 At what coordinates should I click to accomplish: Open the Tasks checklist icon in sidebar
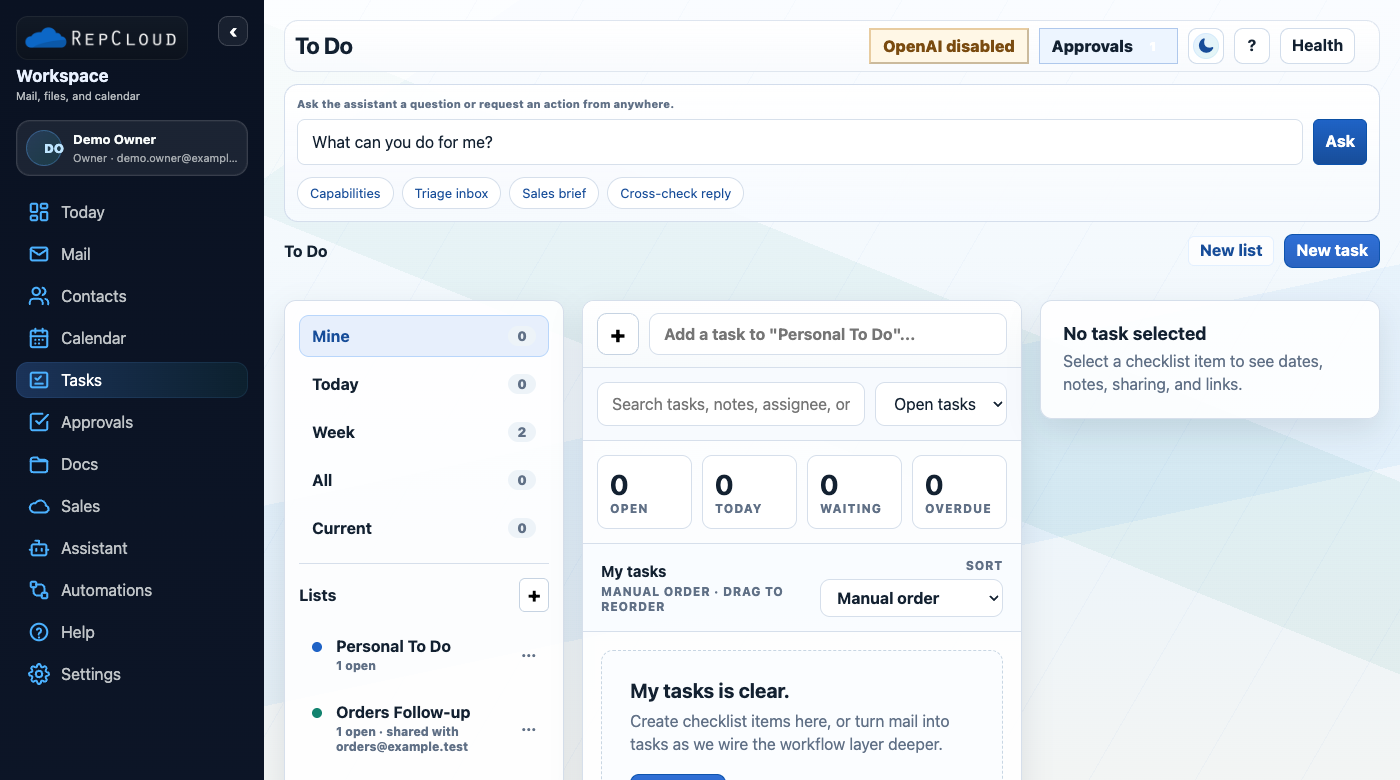[39, 380]
